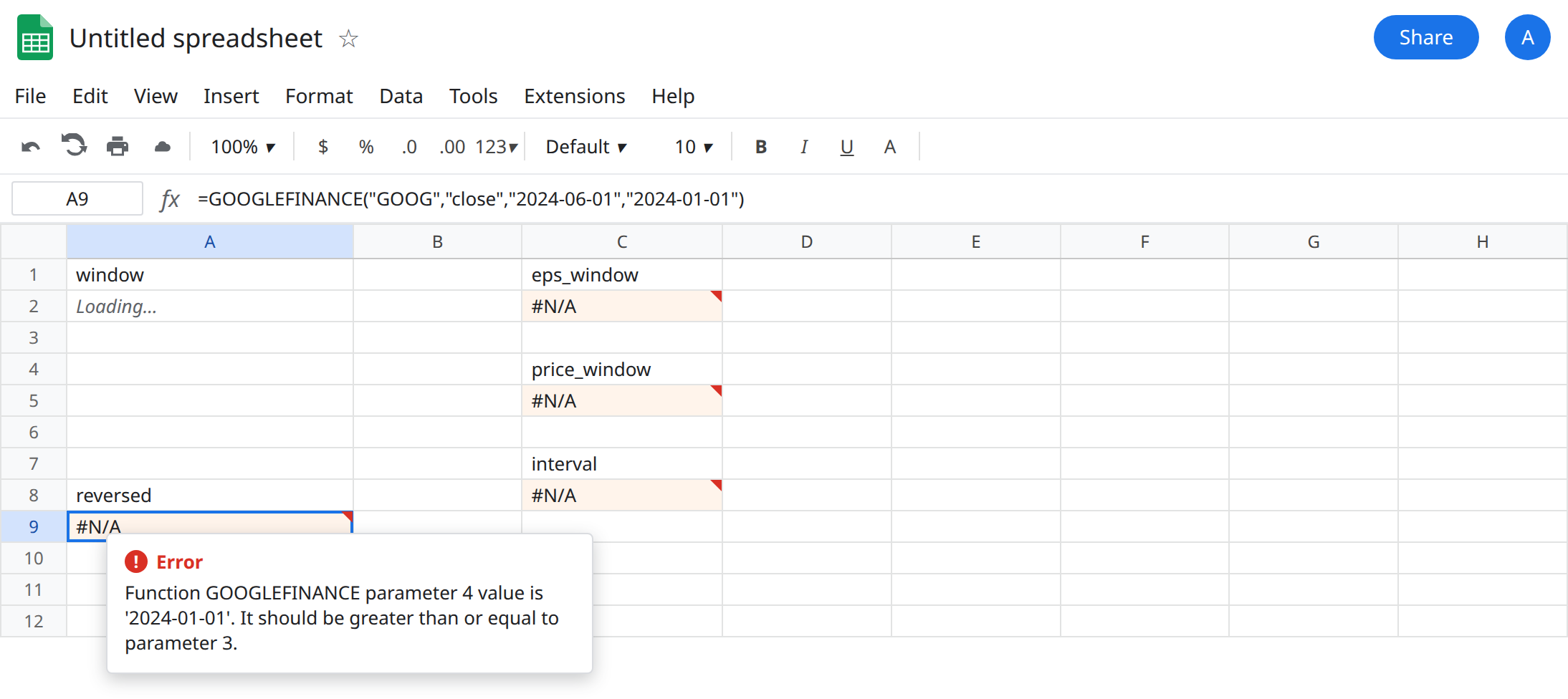Click the GOOGLEFINANCE formula bar text
The width and height of the screenshot is (1568, 699).
tap(471, 199)
